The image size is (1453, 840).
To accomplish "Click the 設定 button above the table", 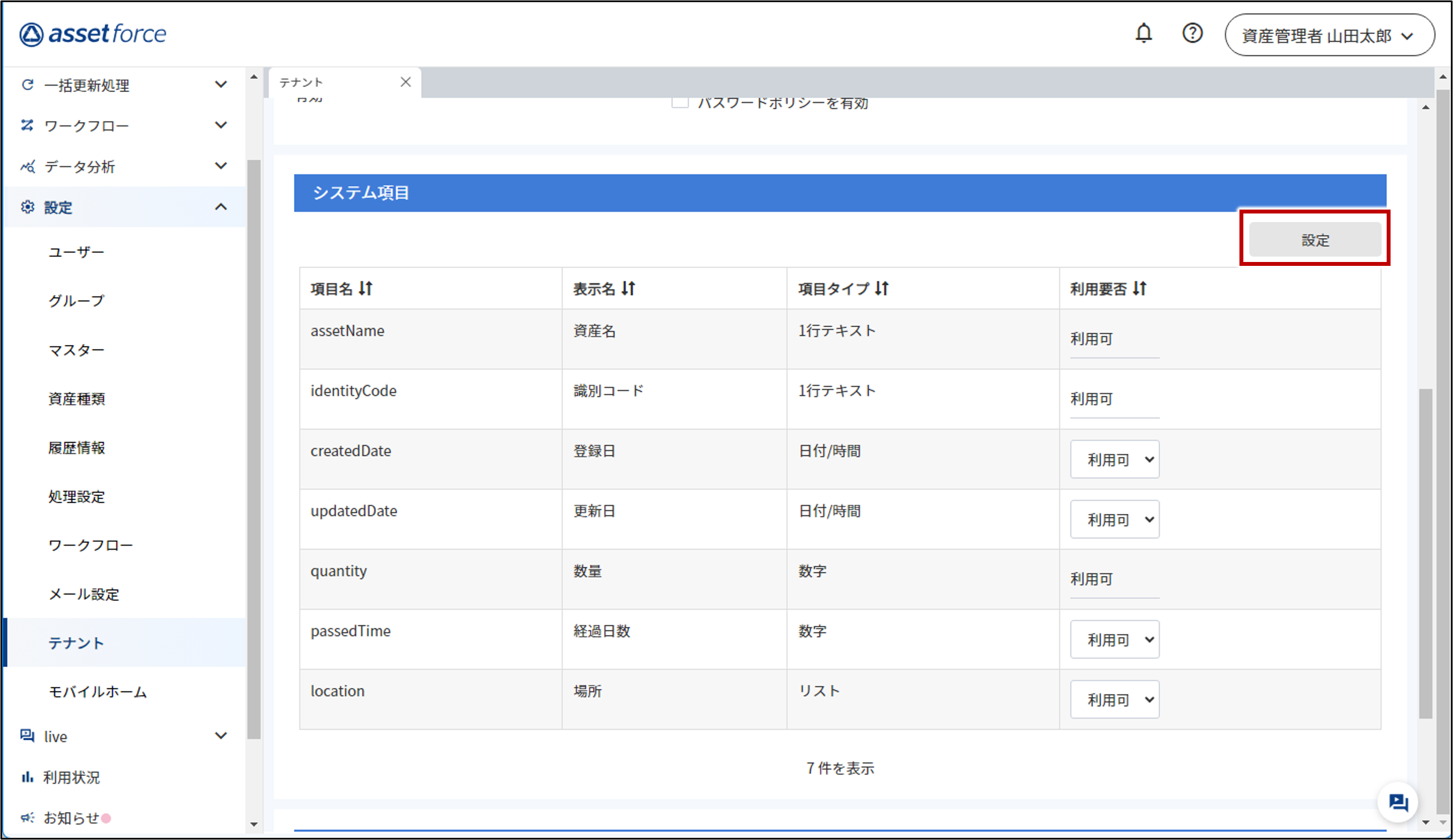I will 1315,240.
